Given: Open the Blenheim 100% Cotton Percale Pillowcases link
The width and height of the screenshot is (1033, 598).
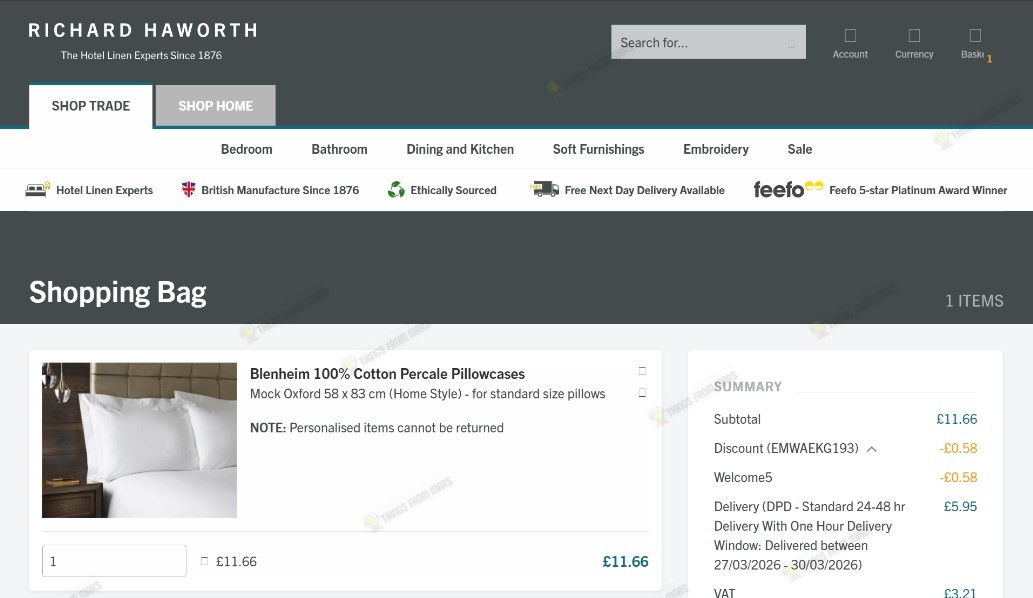Looking at the screenshot, I should (x=387, y=374).
